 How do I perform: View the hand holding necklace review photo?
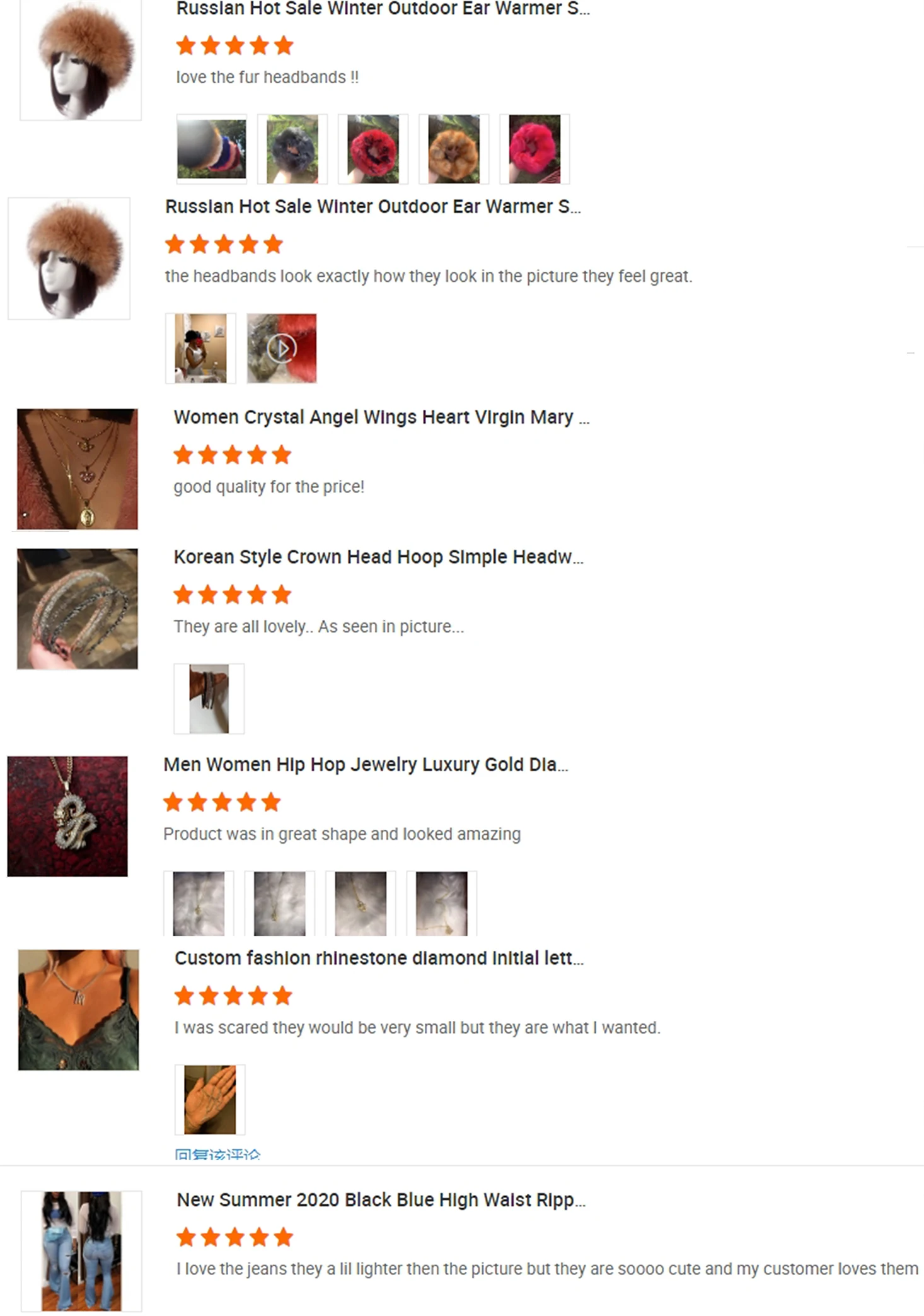click(x=210, y=1100)
